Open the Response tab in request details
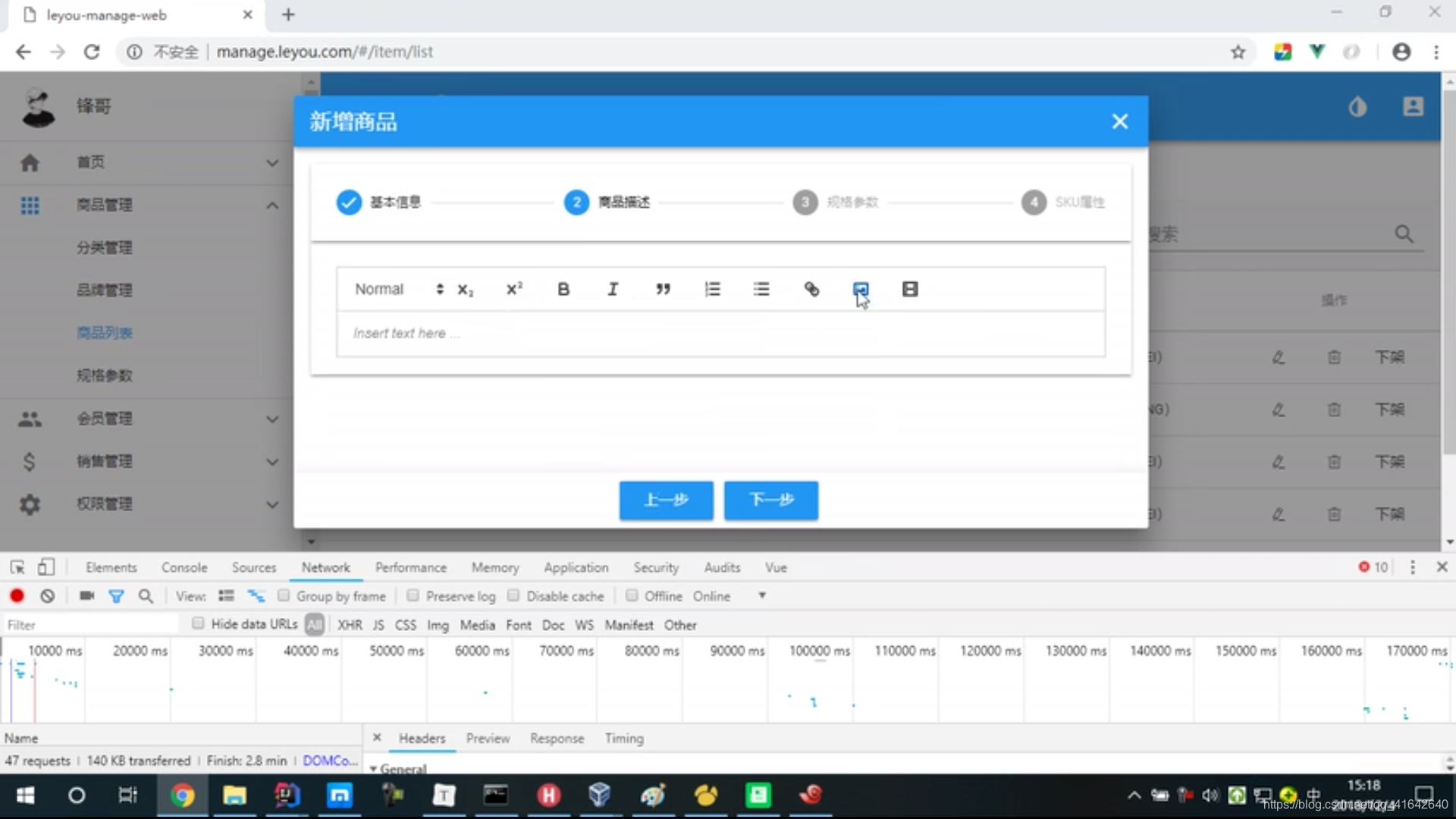This screenshot has width=1456, height=819. tap(557, 739)
